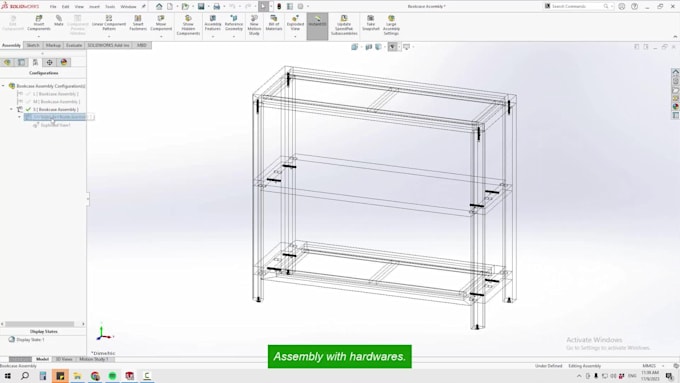
Task: Click the Rebuild traffic light icon
Action: (x=279, y=7)
